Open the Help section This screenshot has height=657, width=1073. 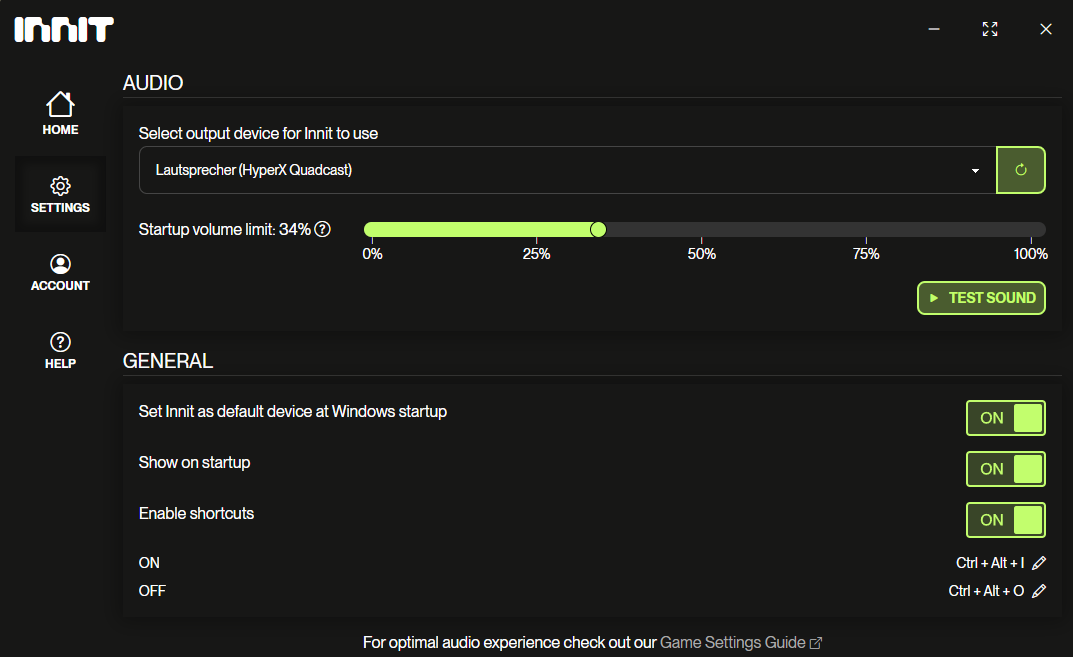[60, 350]
